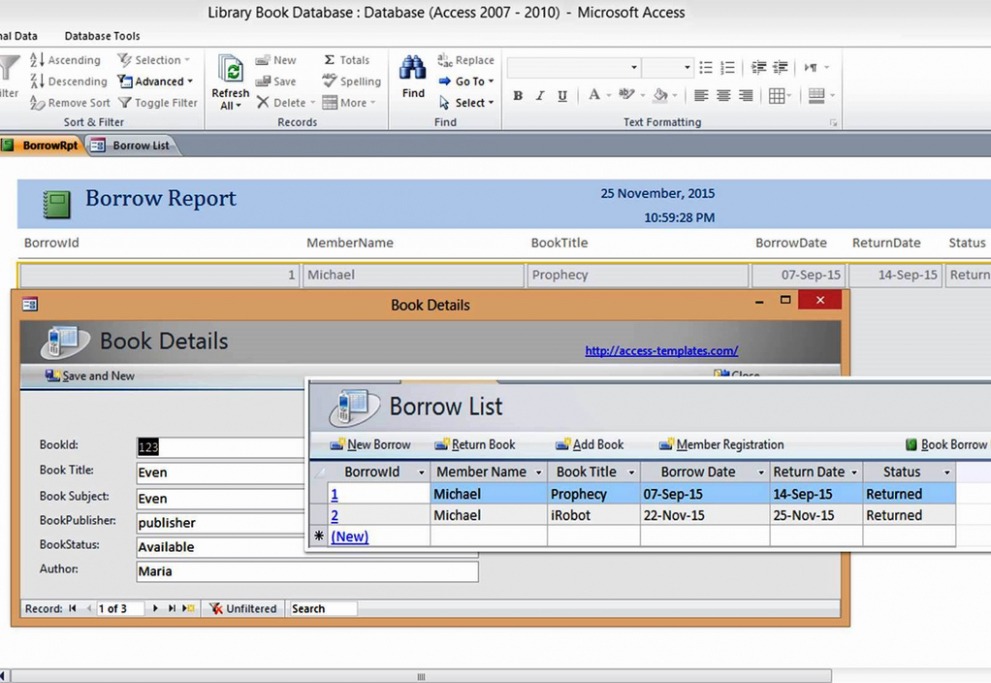Toggle italic text formatting
This screenshot has height=683, width=991.
point(540,96)
